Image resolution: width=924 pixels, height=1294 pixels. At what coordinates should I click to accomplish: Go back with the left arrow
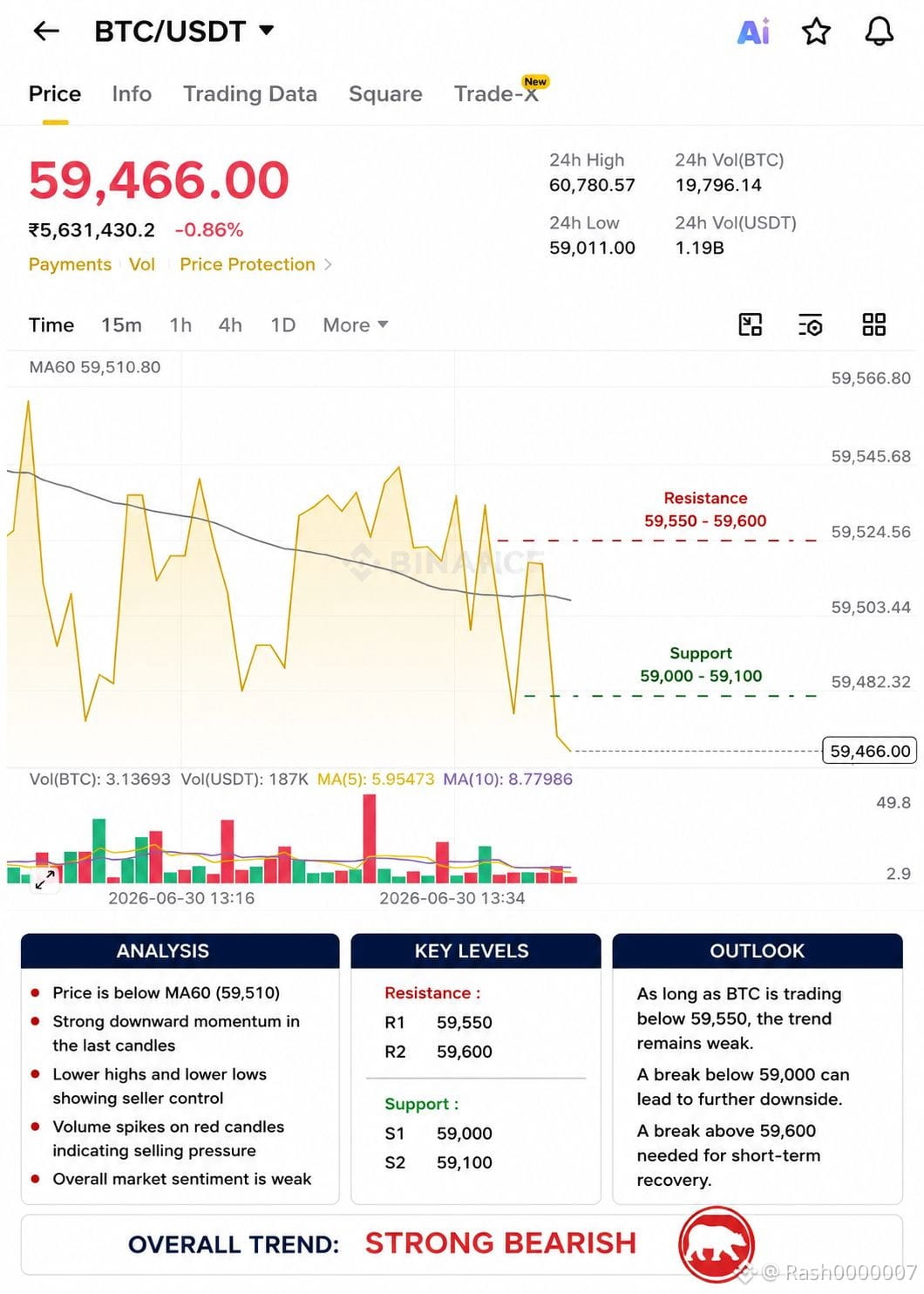click(46, 31)
